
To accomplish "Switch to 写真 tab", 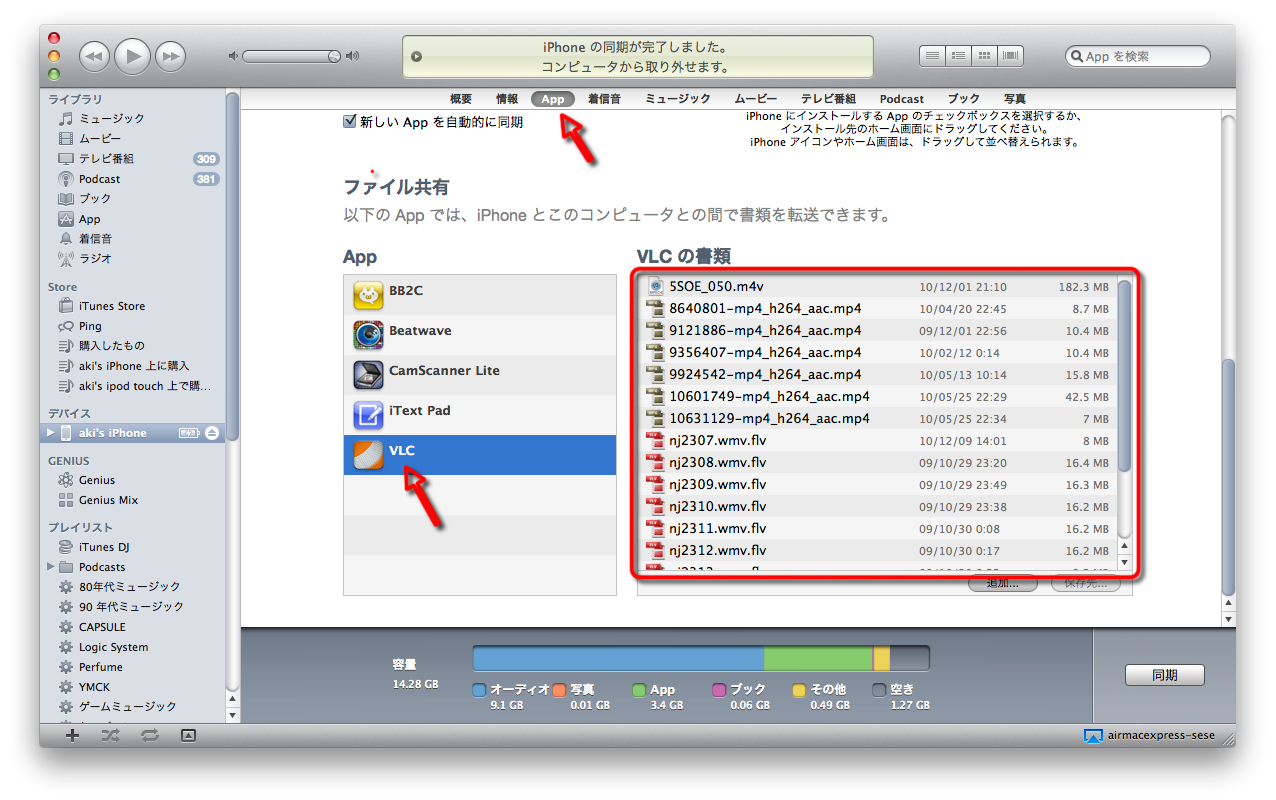I will point(1015,99).
